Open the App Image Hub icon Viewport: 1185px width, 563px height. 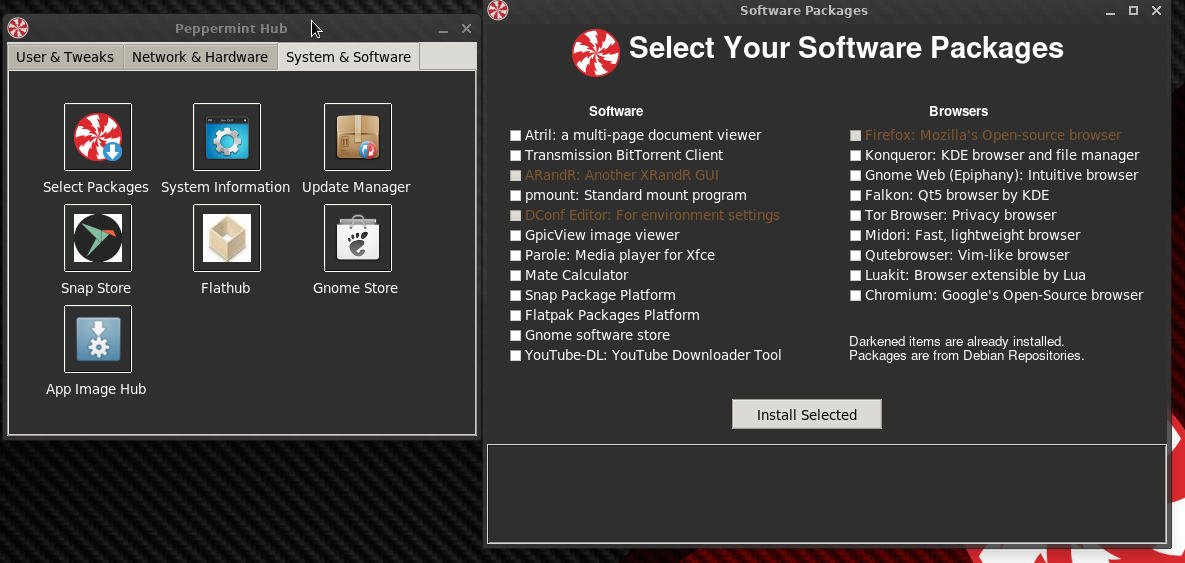pos(97,339)
